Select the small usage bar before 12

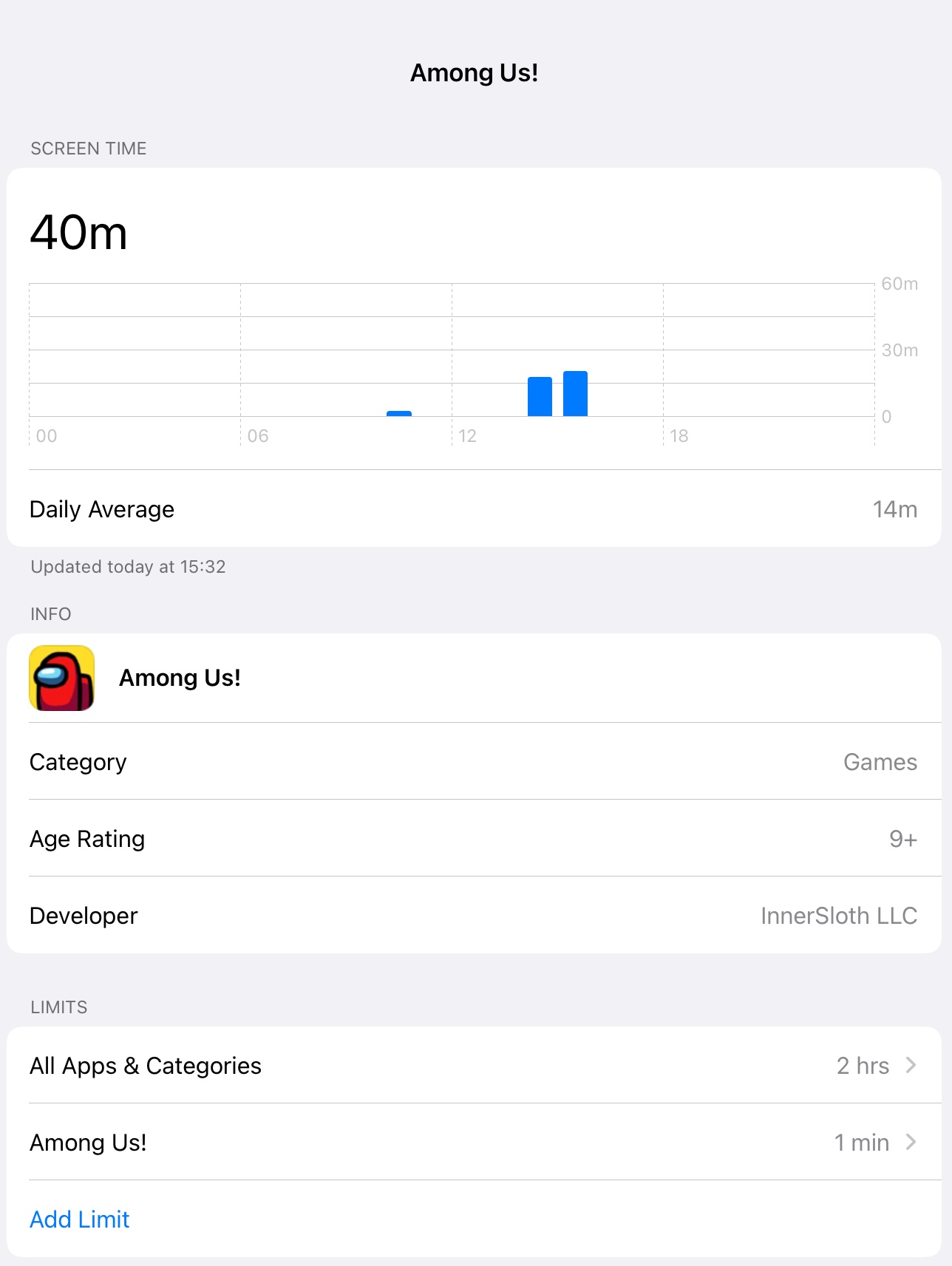pyautogui.click(x=399, y=414)
